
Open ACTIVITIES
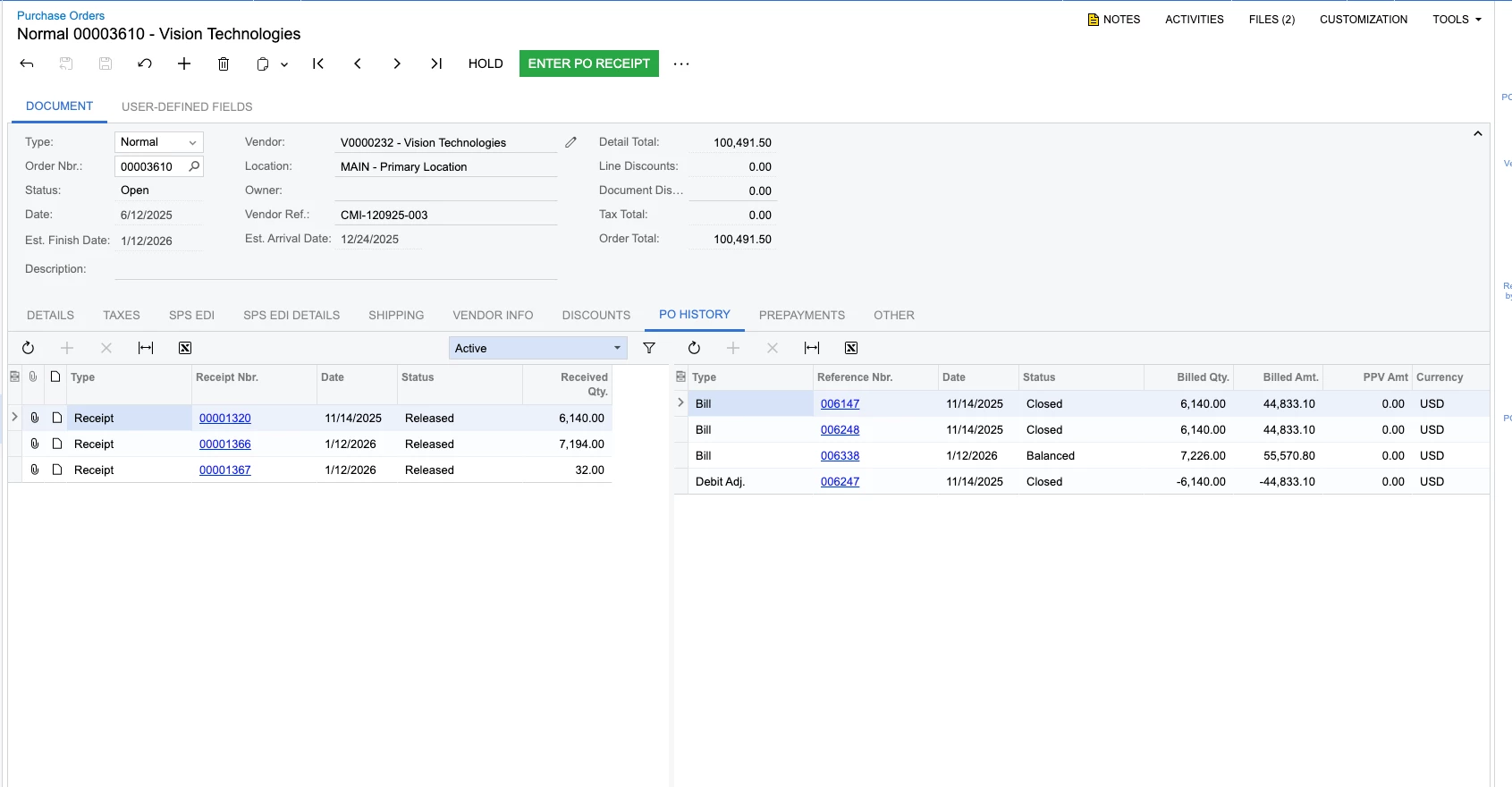1195,20
